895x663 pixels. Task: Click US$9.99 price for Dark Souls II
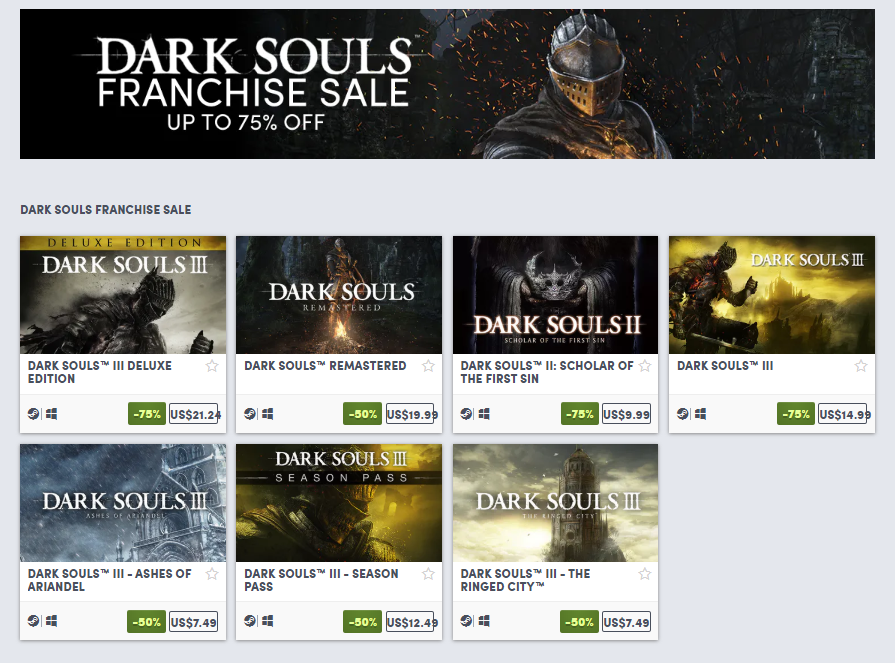(x=627, y=414)
